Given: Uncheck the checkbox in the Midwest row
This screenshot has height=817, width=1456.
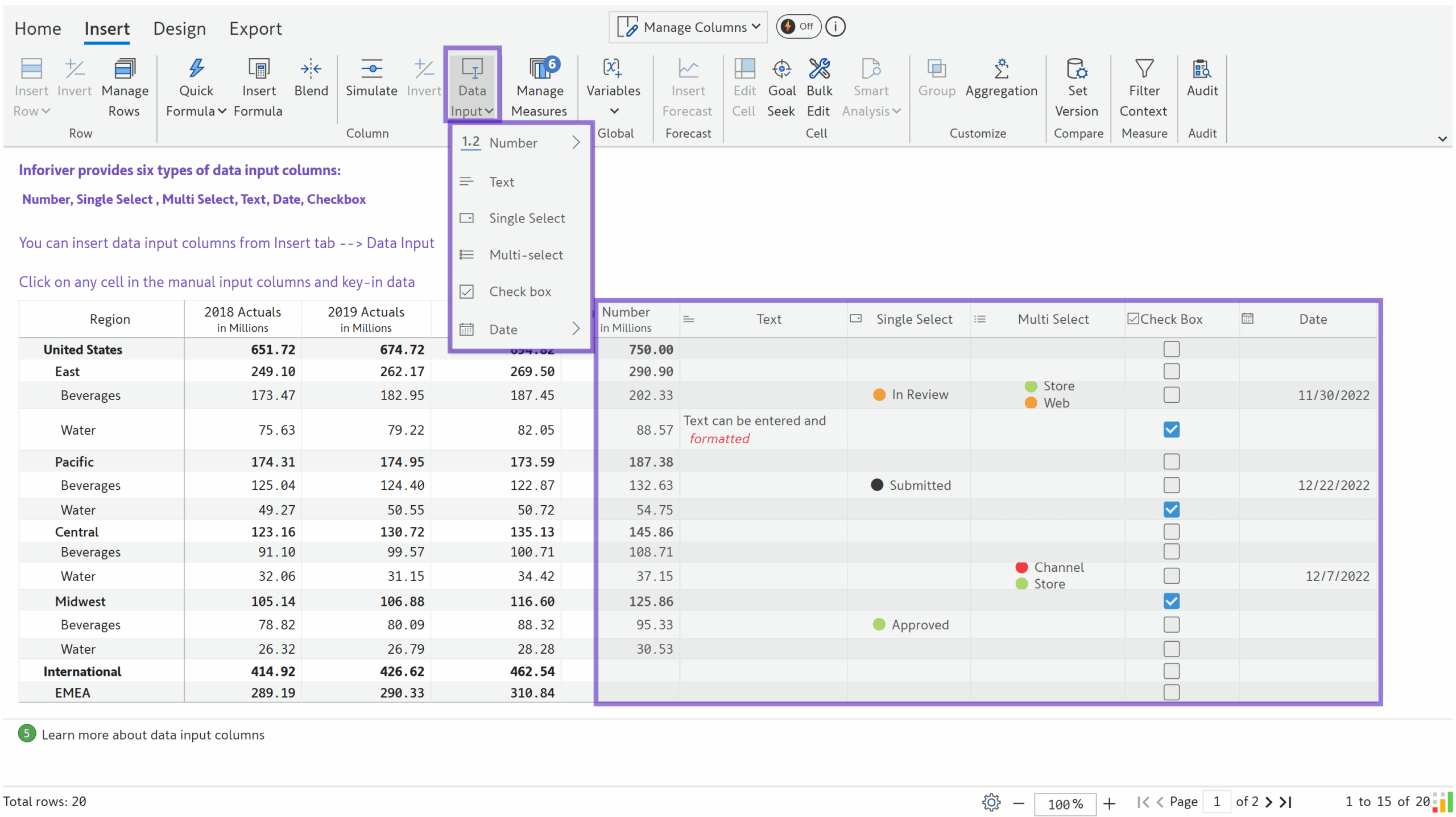Looking at the screenshot, I should point(1170,601).
